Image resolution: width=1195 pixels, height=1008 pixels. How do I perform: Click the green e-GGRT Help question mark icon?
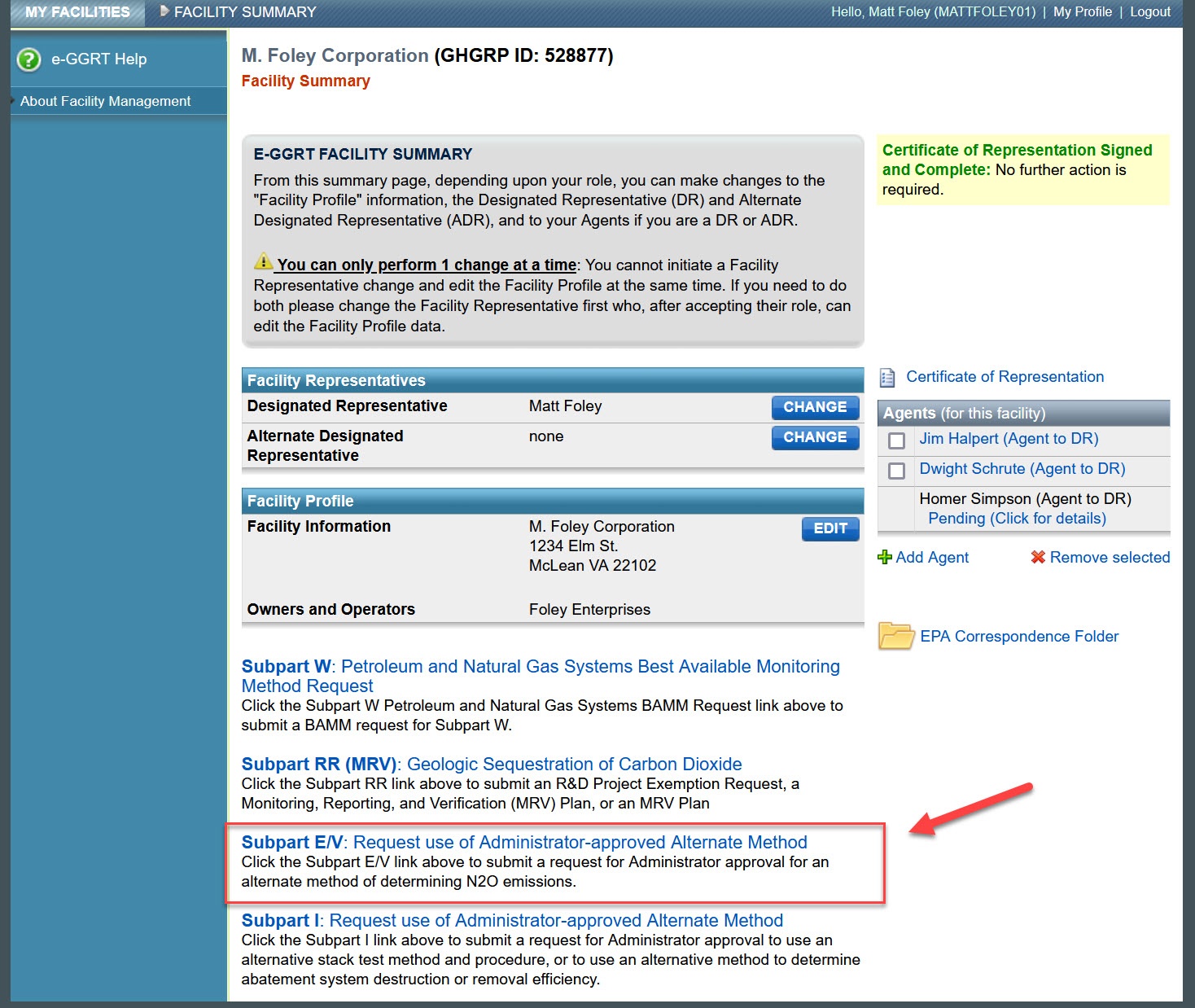click(x=28, y=59)
